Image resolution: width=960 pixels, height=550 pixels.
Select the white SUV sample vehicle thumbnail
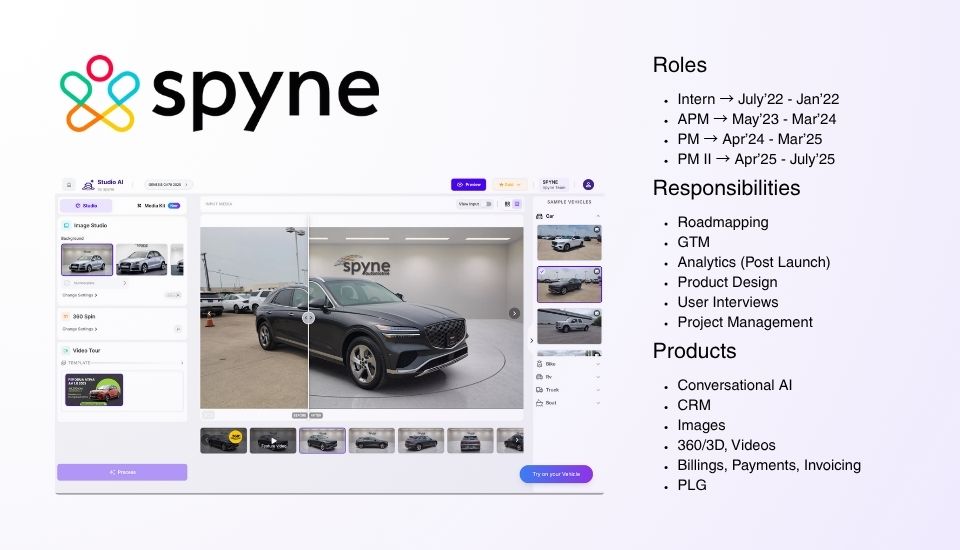(569, 243)
